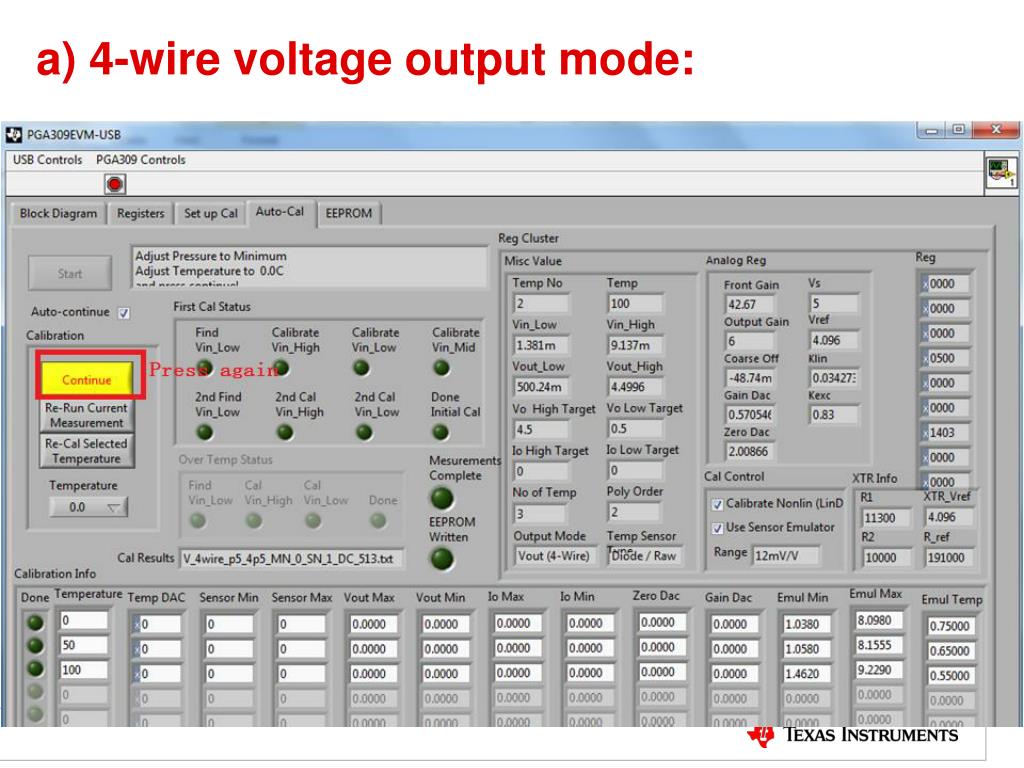Viewport: 1024px width, 768px height.
Task: Click the Emul Min value 1.4620
Action: click(x=808, y=674)
